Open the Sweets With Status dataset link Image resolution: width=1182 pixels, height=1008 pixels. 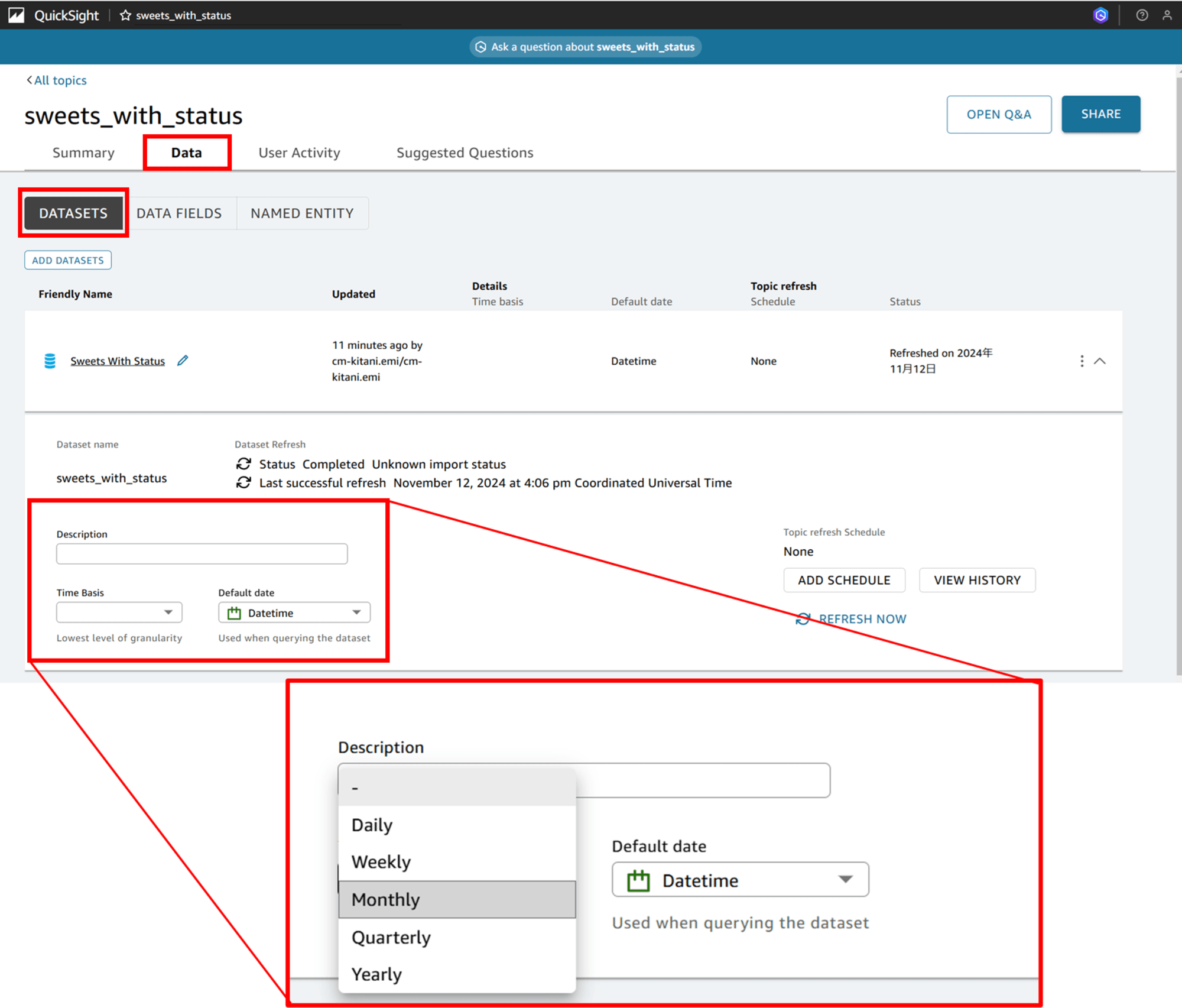pos(118,361)
